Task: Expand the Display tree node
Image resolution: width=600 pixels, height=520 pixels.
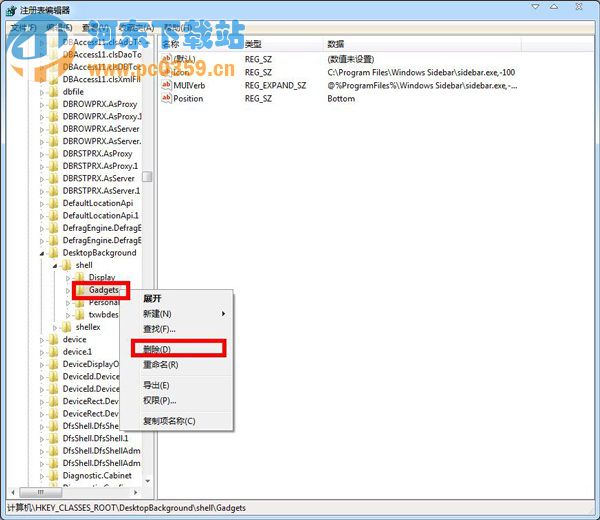Action: [68, 278]
